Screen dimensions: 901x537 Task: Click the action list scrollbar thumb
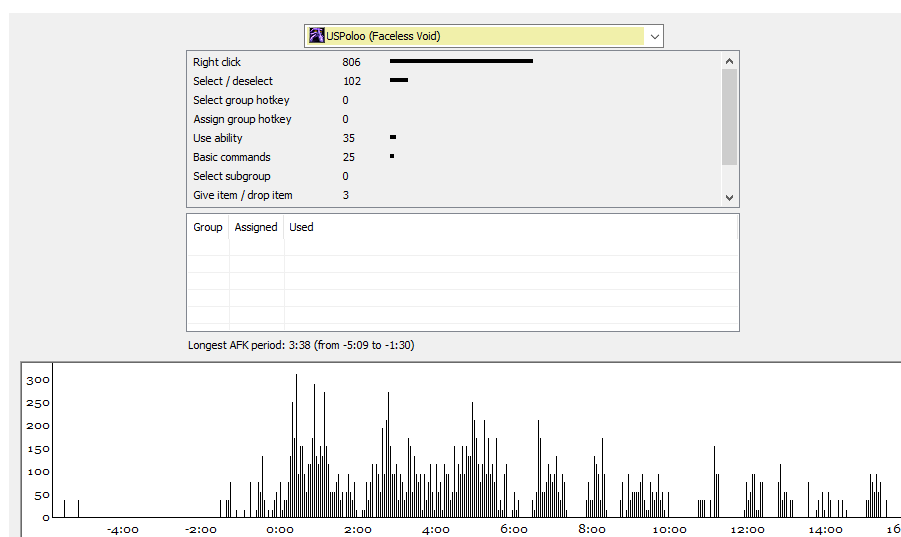coord(729,117)
